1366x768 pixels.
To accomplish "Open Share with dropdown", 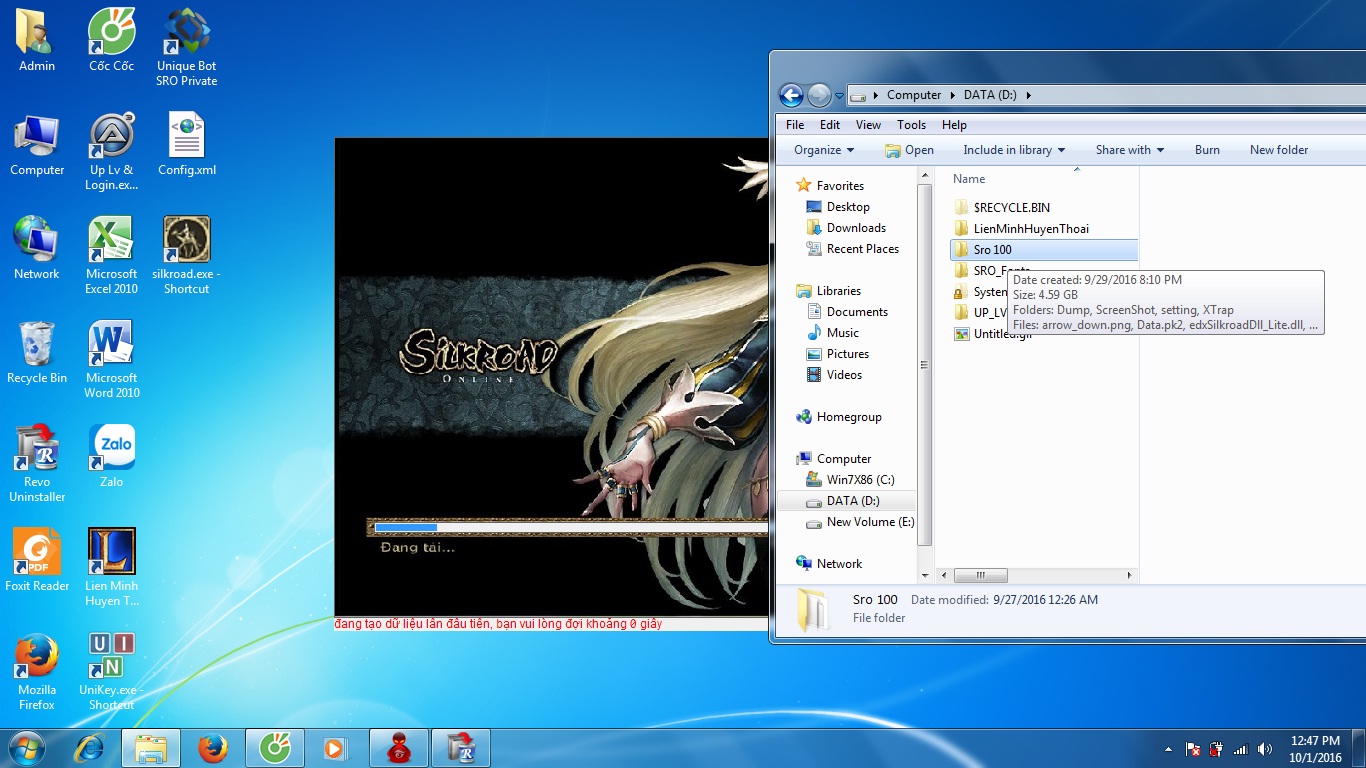I will [x=1130, y=150].
